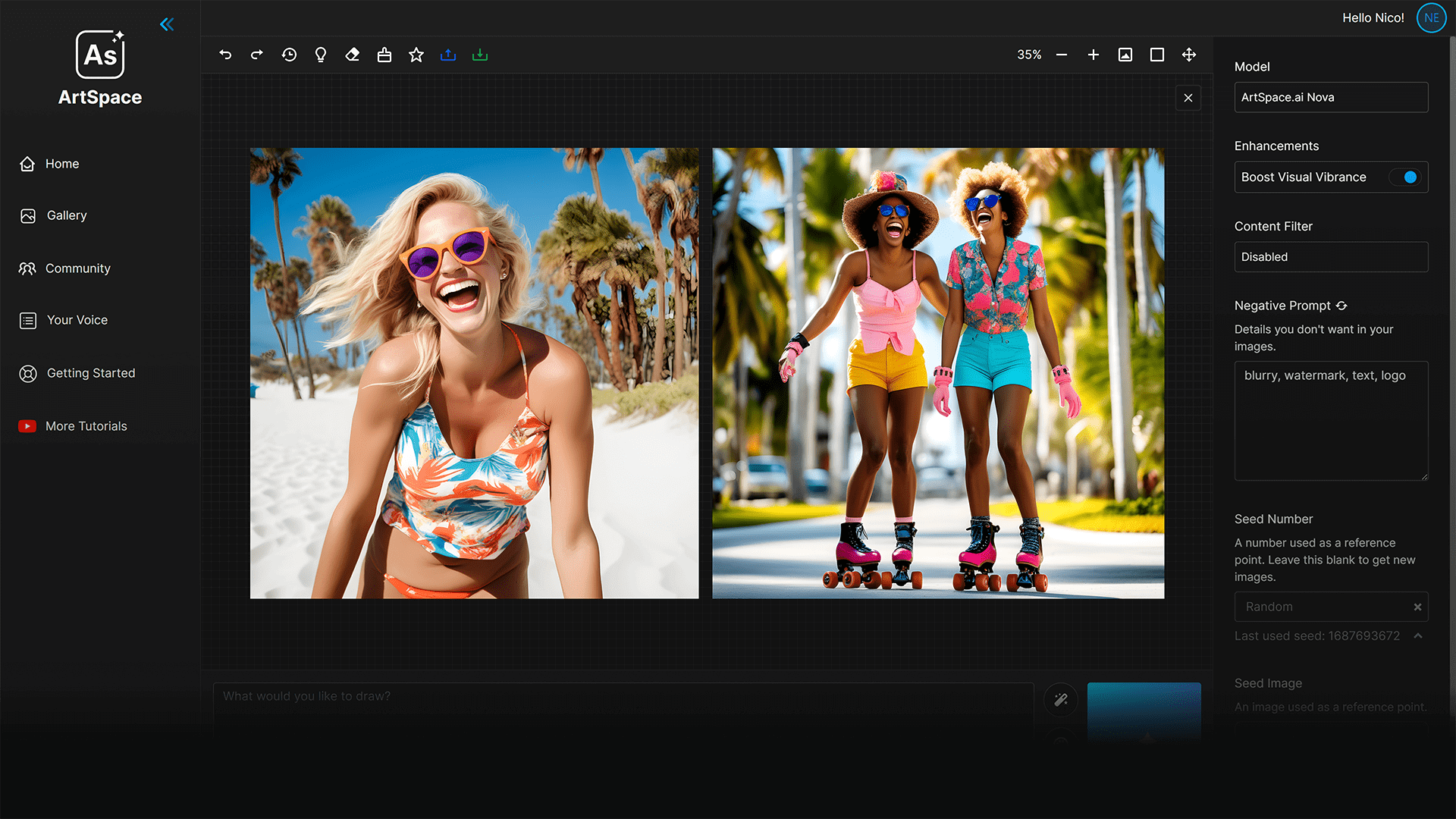This screenshot has width=1456, height=819.
Task: Open the Model ArtSpace.ai Nova dropdown
Action: click(x=1331, y=97)
